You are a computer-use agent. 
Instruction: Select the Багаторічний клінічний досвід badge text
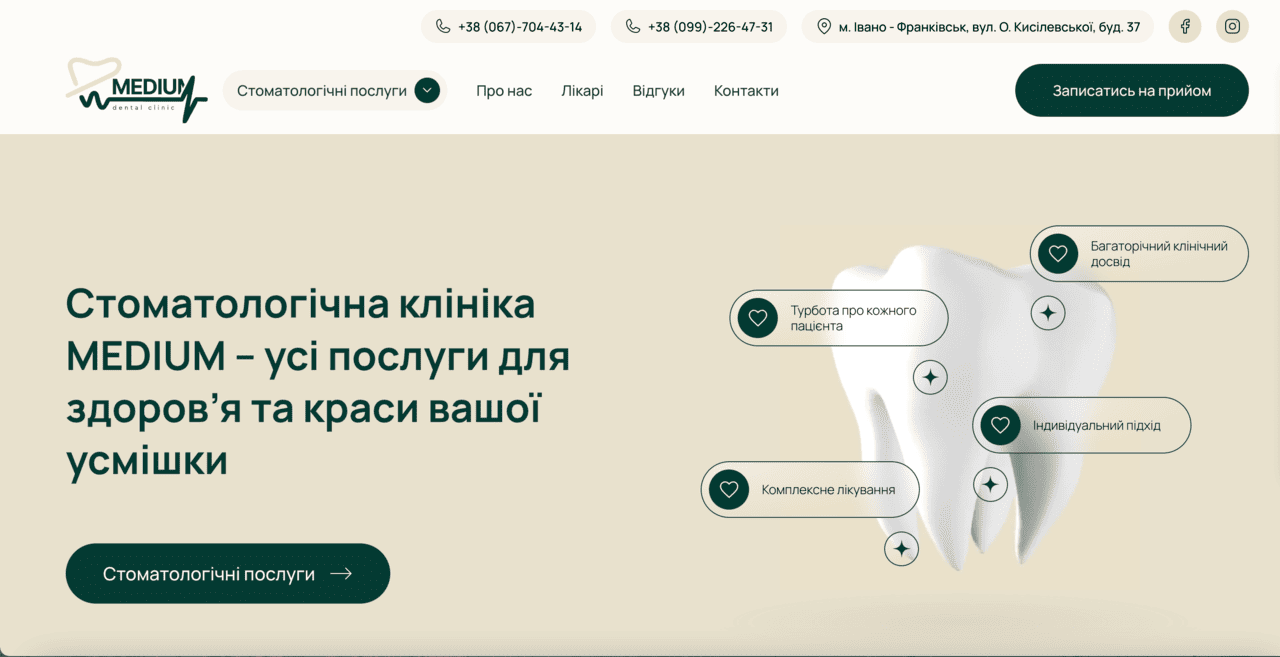coord(1159,254)
